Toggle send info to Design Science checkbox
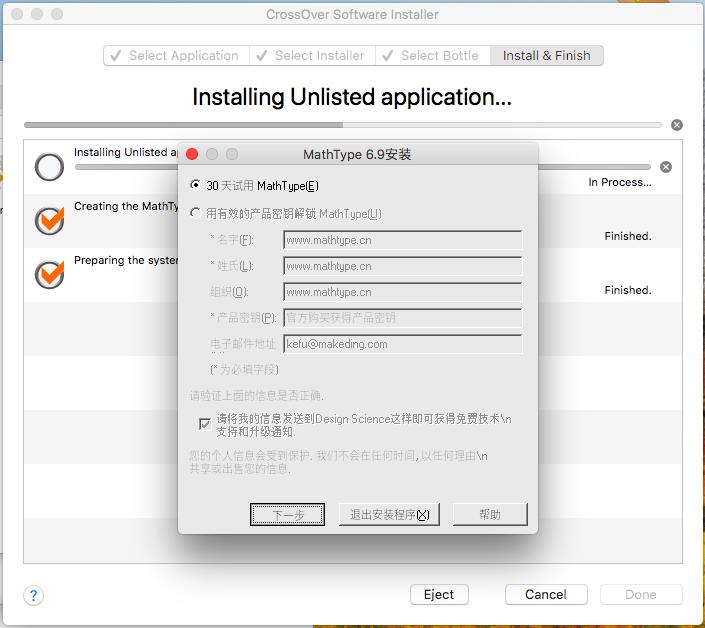This screenshot has width=705, height=628. point(205,423)
